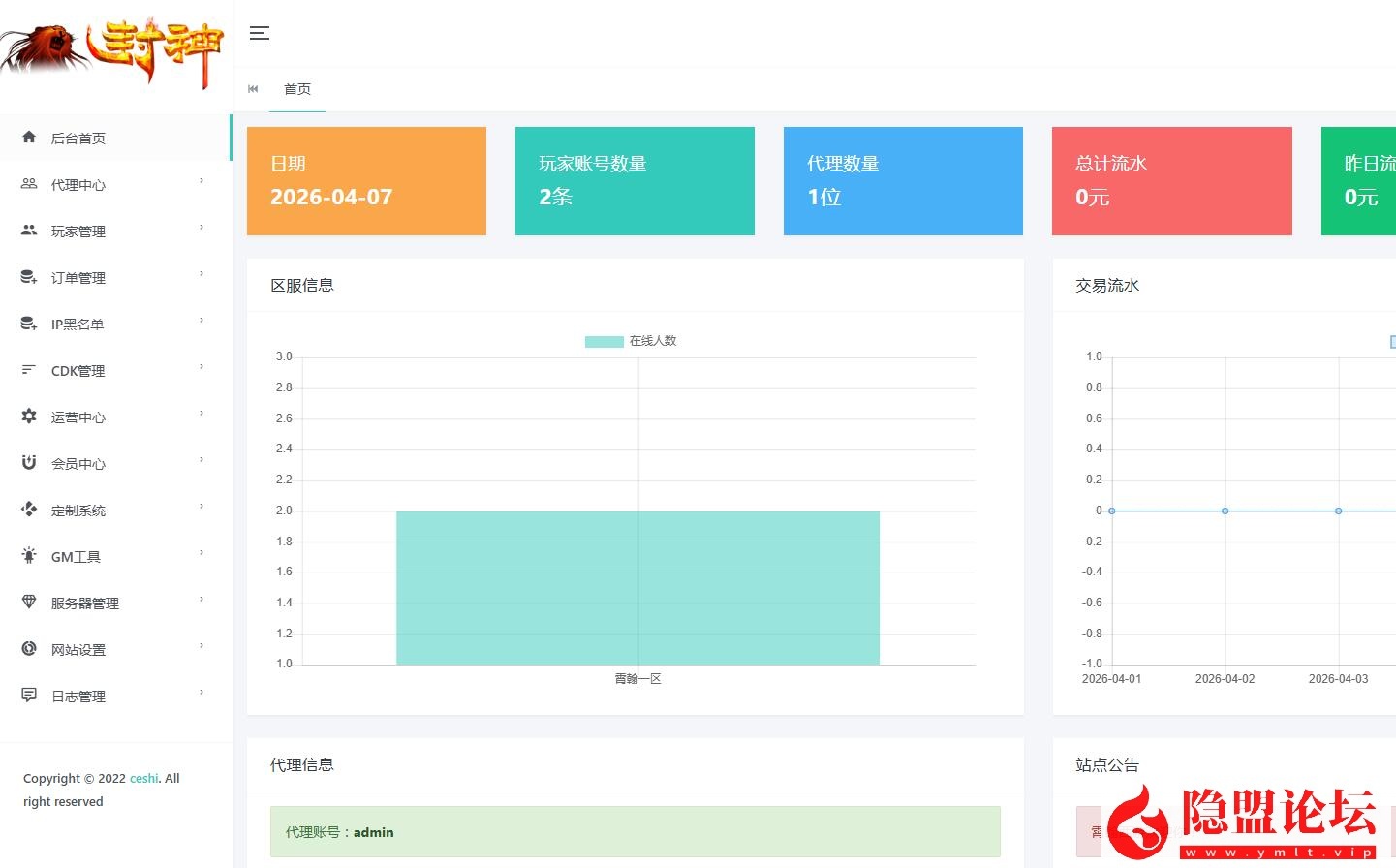Click the 霄翰一区 bar in 区服信息 chart

coord(637,587)
